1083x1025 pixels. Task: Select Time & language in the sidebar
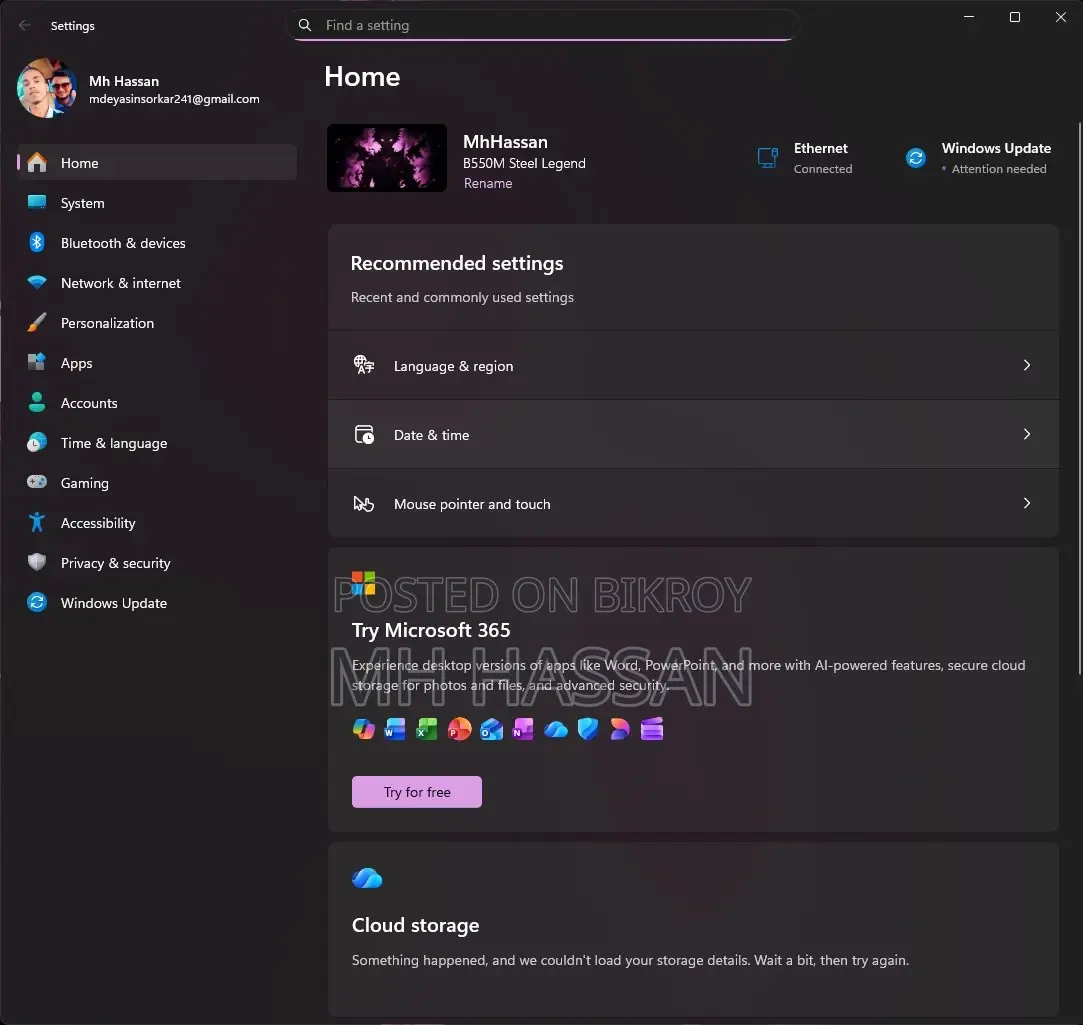(157, 443)
